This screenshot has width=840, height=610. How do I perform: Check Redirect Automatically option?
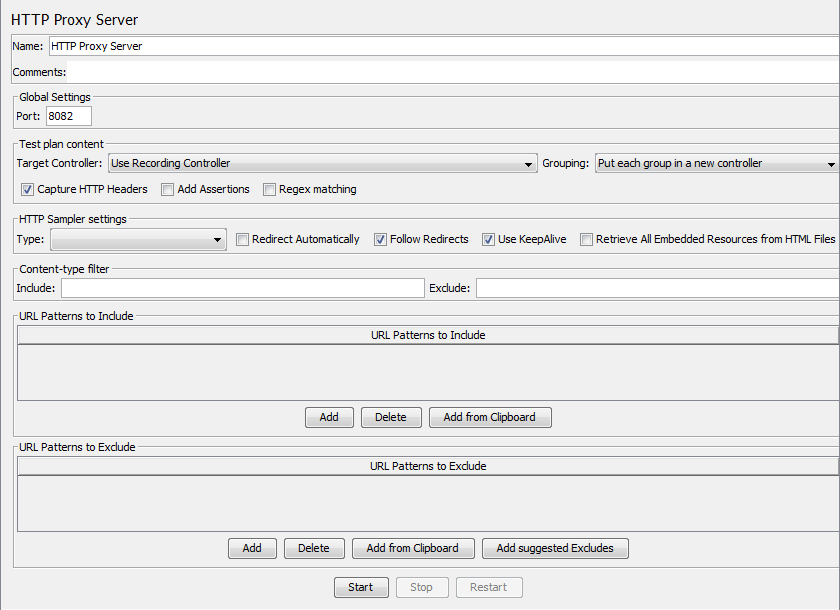click(243, 240)
